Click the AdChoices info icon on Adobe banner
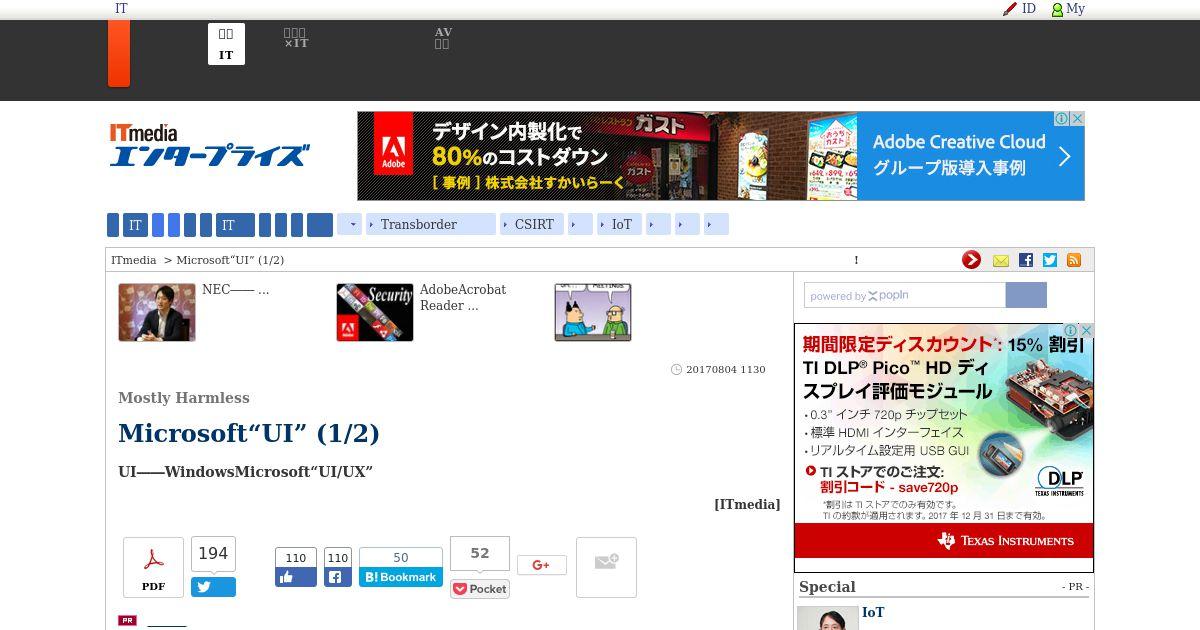Screen dimensions: 1200x630 1063,119
